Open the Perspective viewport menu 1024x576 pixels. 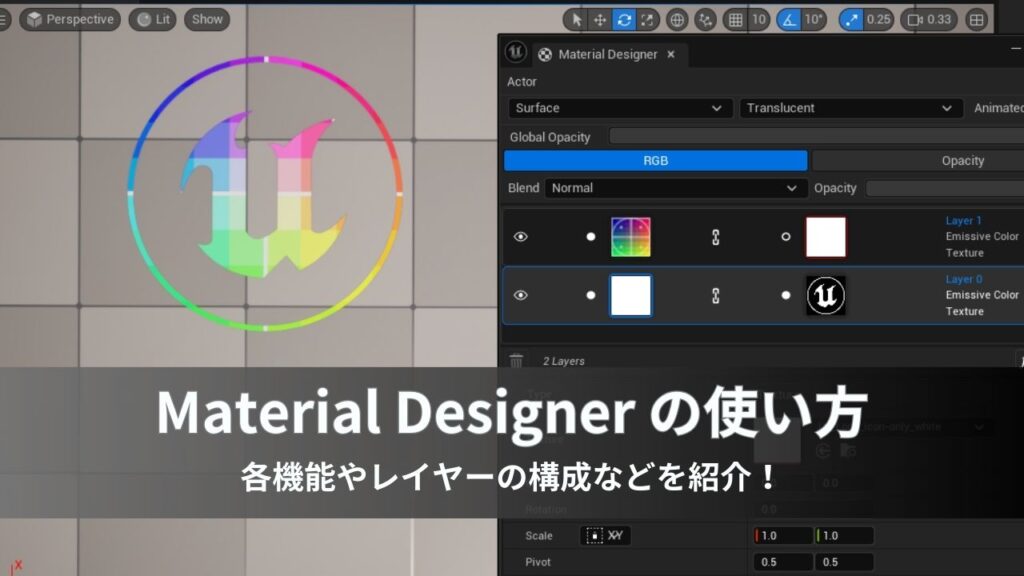coord(70,18)
